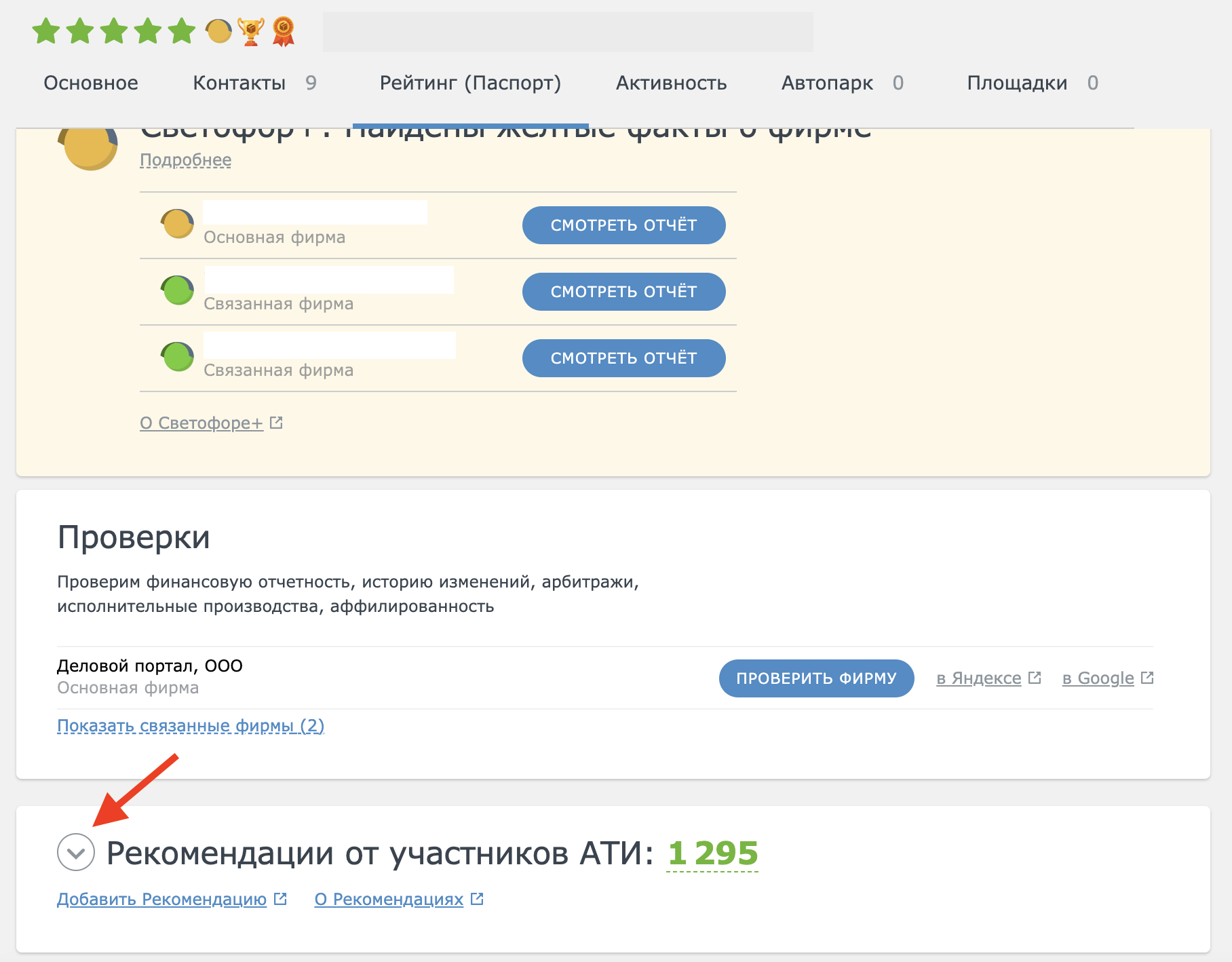Click Смотреть отчёт for Основная фирма
The width and height of the screenshot is (1232, 962).
pyautogui.click(x=624, y=225)
